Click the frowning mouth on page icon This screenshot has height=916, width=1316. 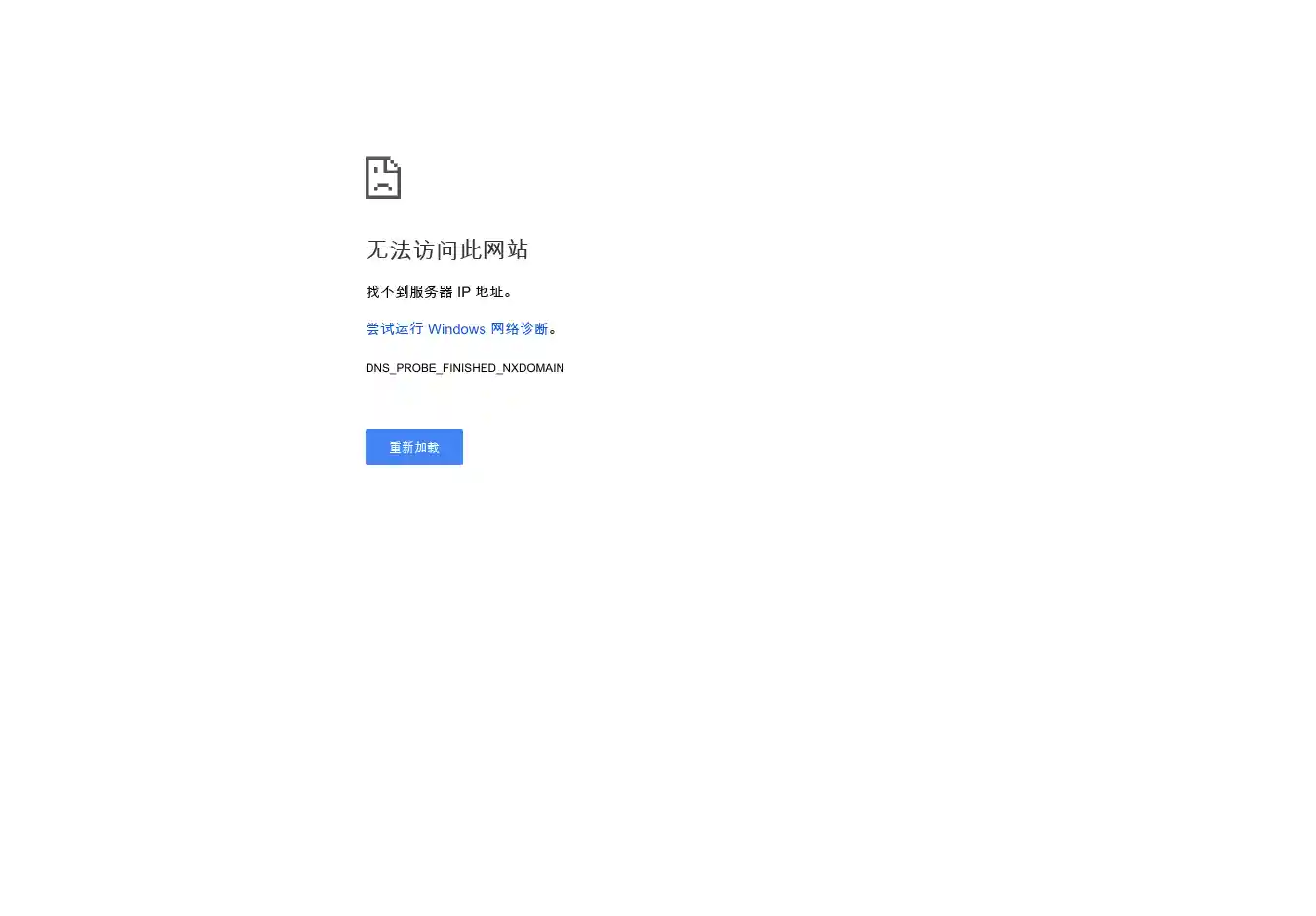383,184
